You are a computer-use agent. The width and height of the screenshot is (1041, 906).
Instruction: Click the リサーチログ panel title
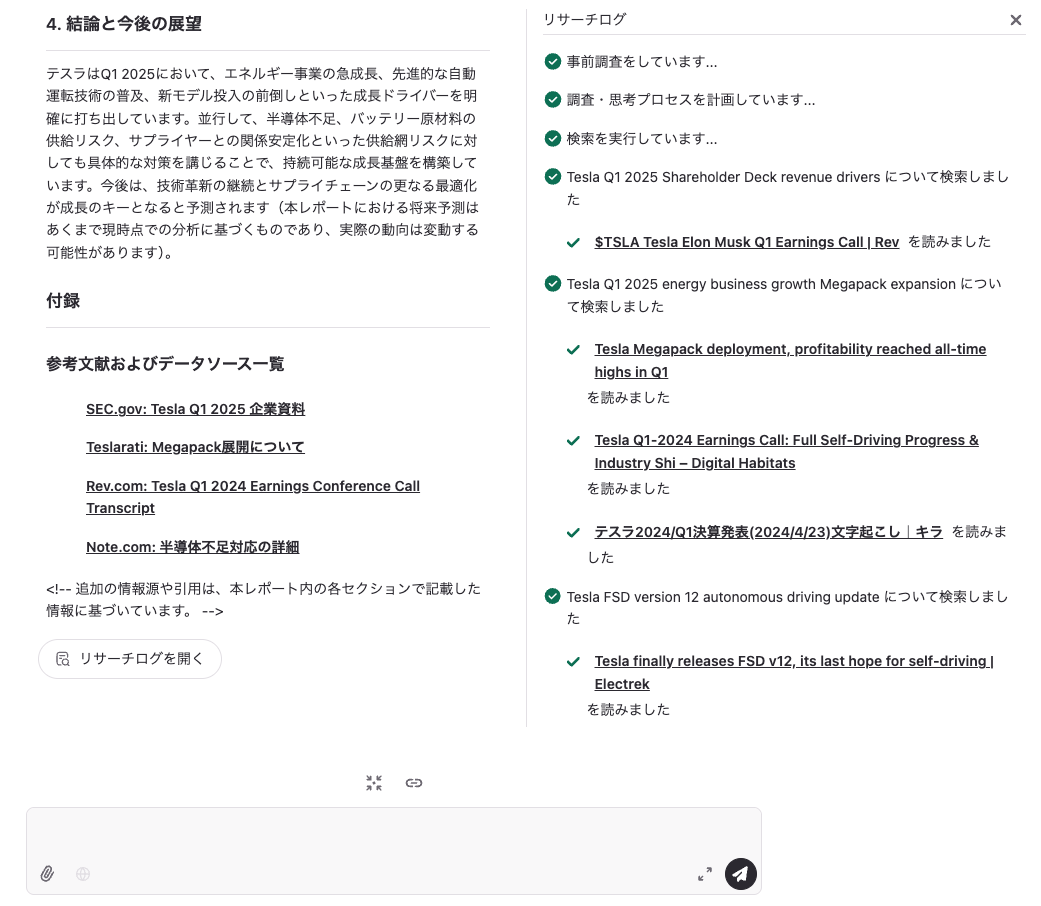tap(585, 19)
